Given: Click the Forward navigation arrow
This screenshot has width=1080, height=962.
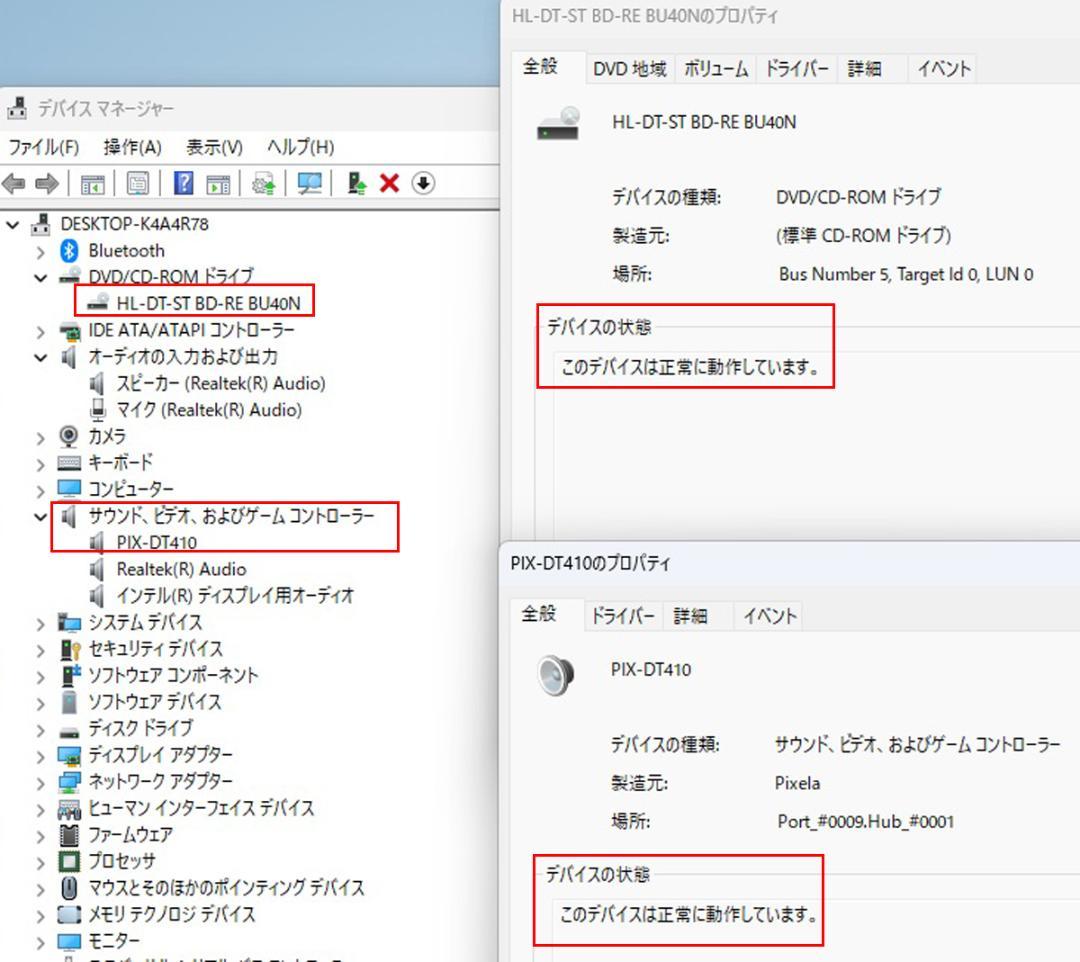Looking at the screenshot, I should 45,183.
